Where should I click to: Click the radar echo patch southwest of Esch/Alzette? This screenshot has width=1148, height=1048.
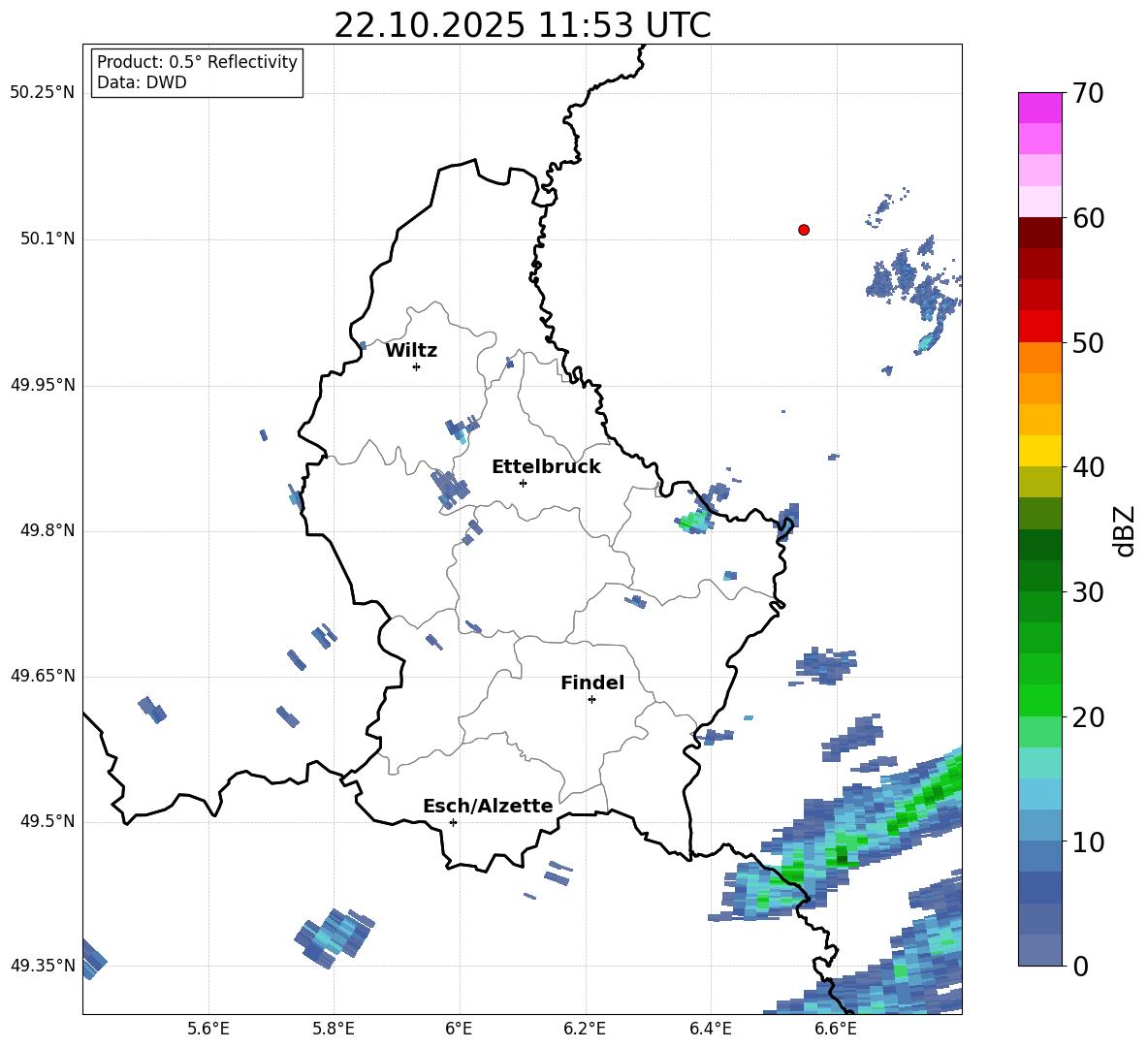(x=335, y=938)
